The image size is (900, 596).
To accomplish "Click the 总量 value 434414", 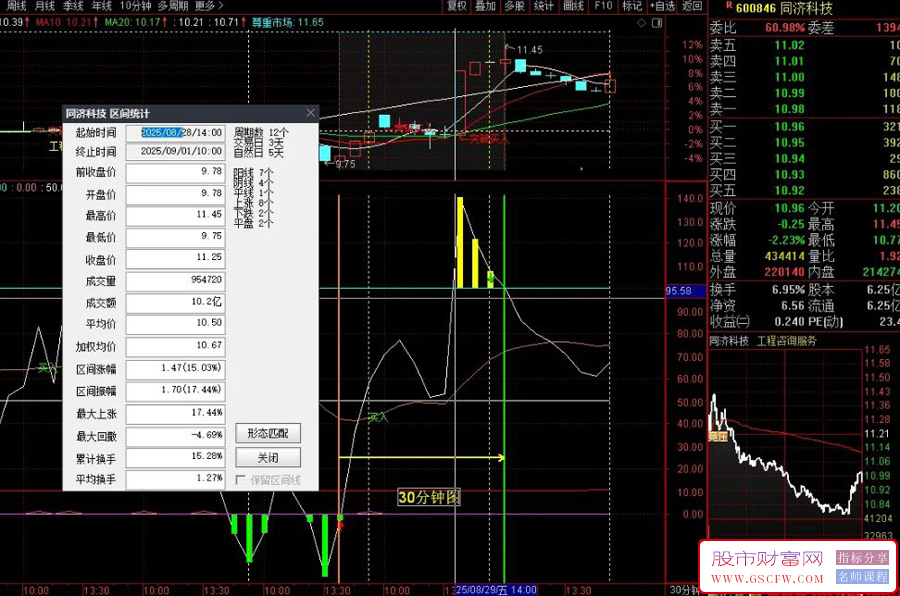I will (785, 256).
